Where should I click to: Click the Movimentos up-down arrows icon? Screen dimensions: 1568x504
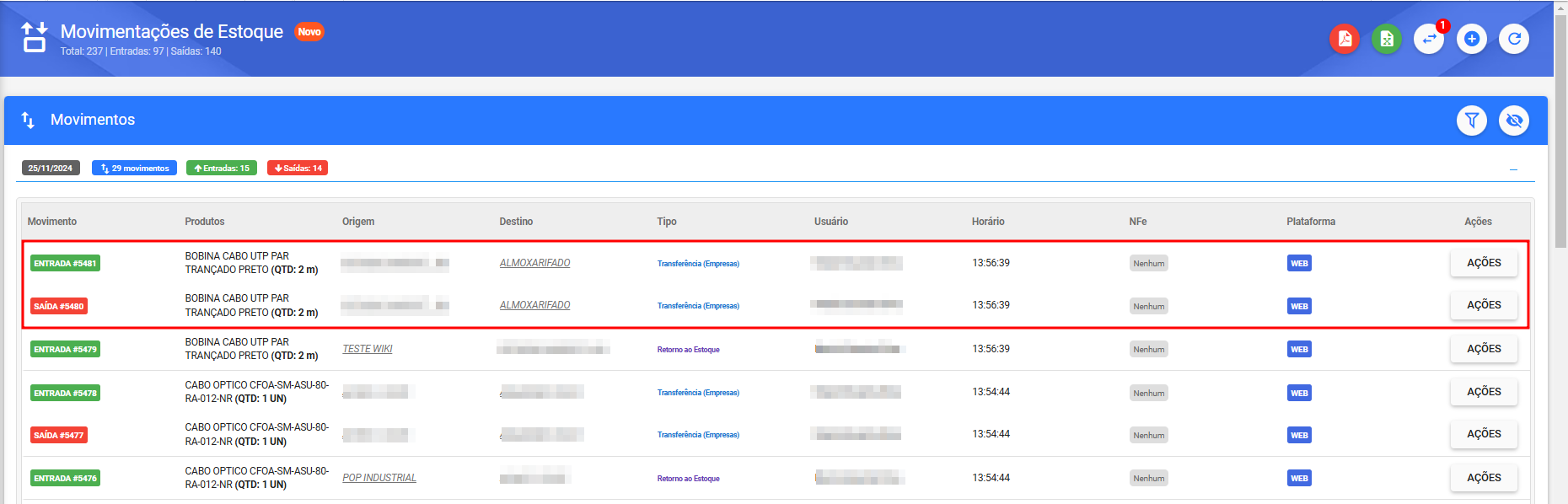28,121
